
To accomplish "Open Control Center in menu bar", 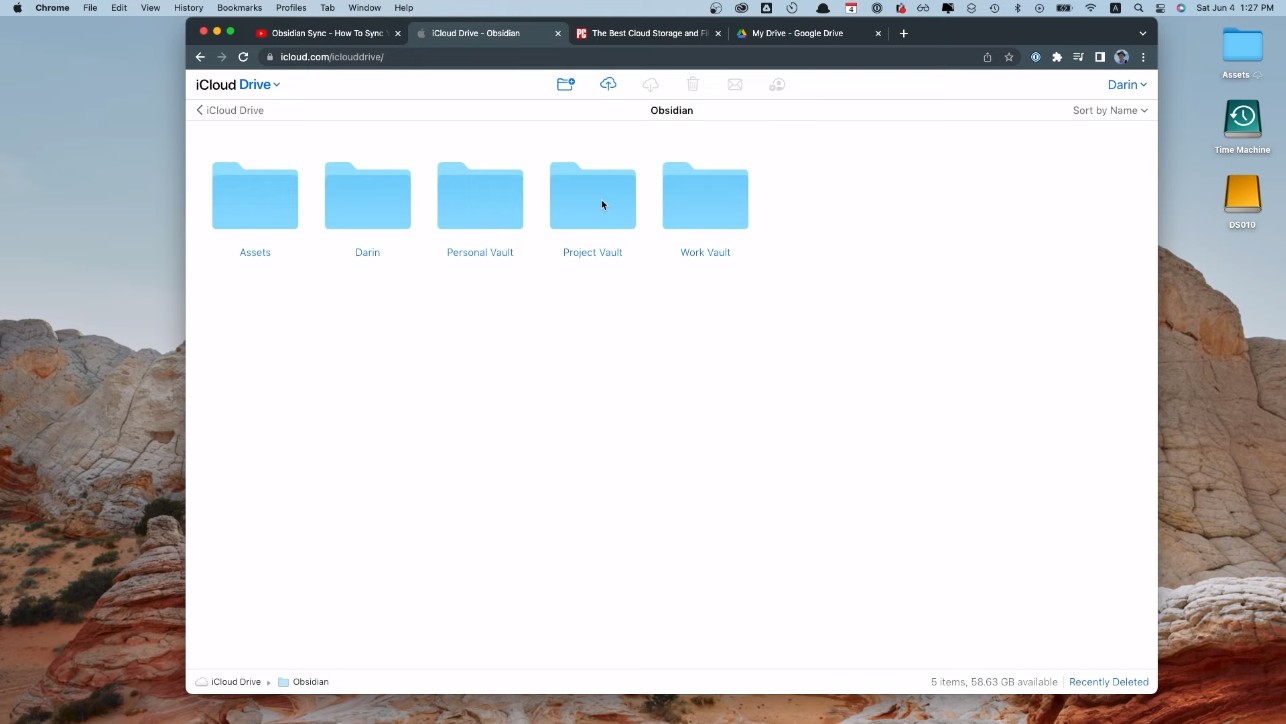I will (x=1160, y=8).
